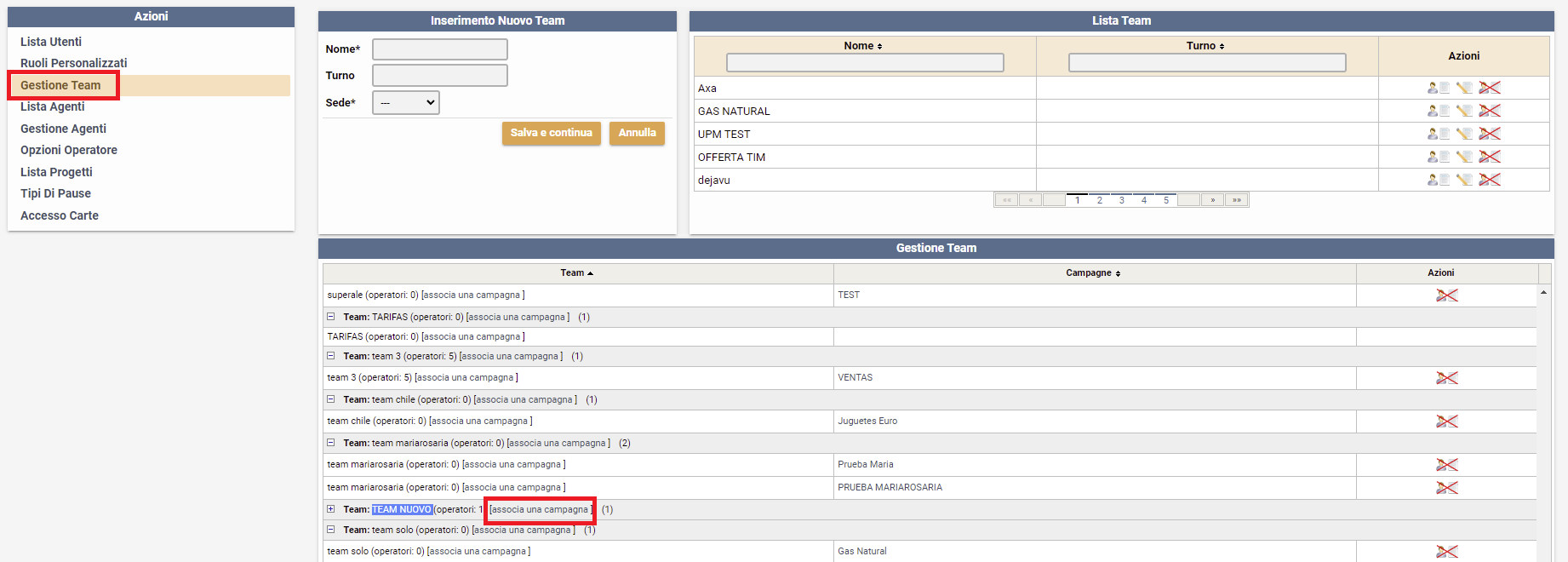Open the view members icon for dejavu
This screenshot has width=1568, height=562.
(x=1438, y=180)
